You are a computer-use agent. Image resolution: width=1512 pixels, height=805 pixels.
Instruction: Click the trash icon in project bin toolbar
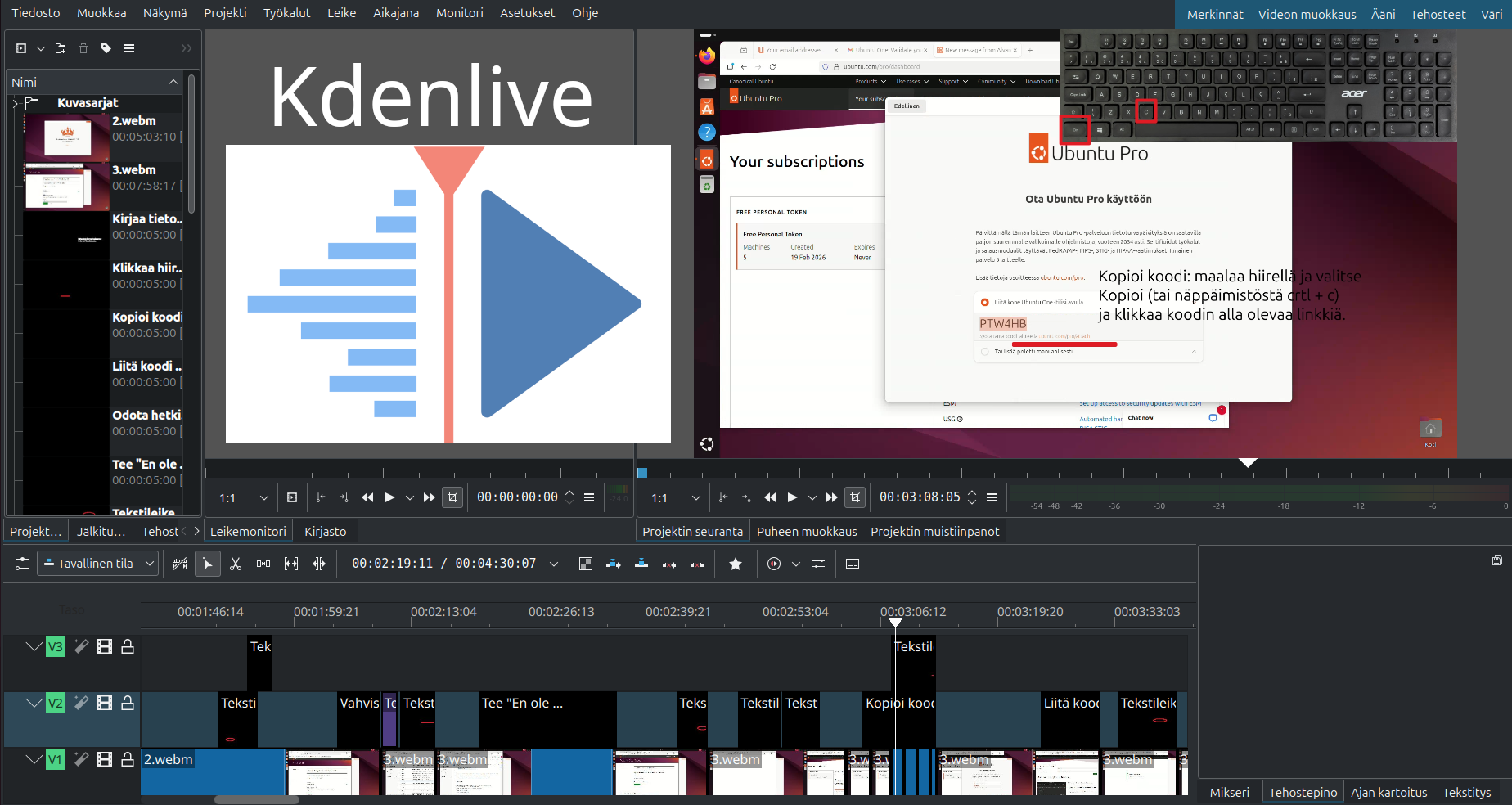[x=83, y=48]
